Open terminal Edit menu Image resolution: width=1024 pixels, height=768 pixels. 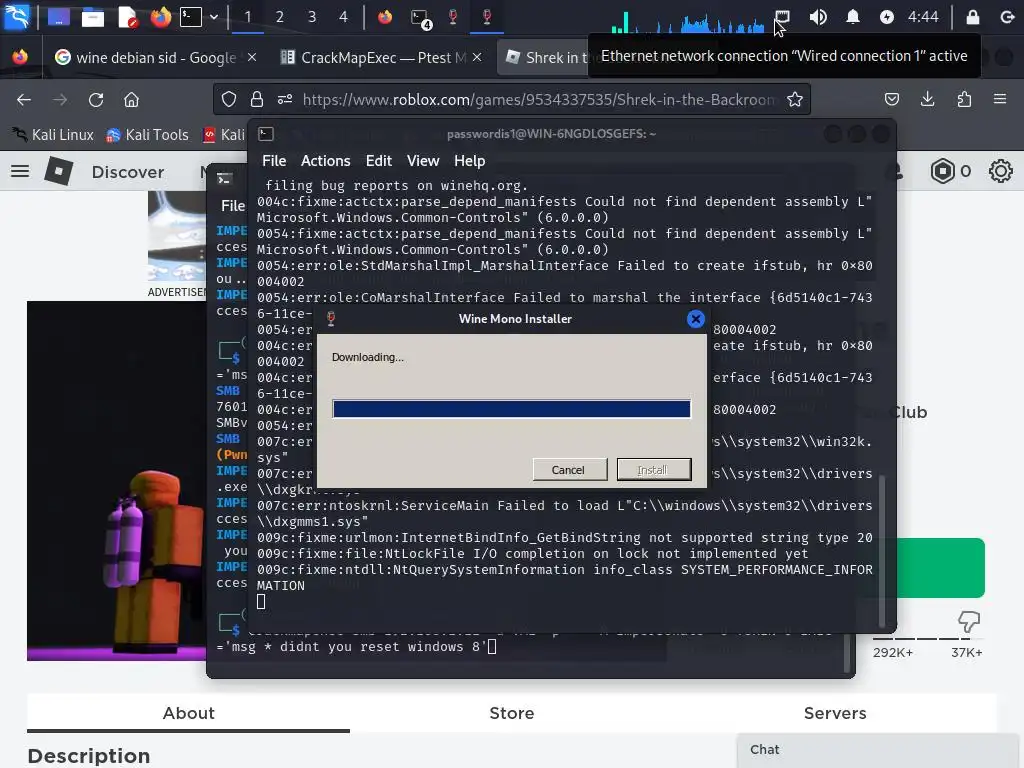[379, 161]
